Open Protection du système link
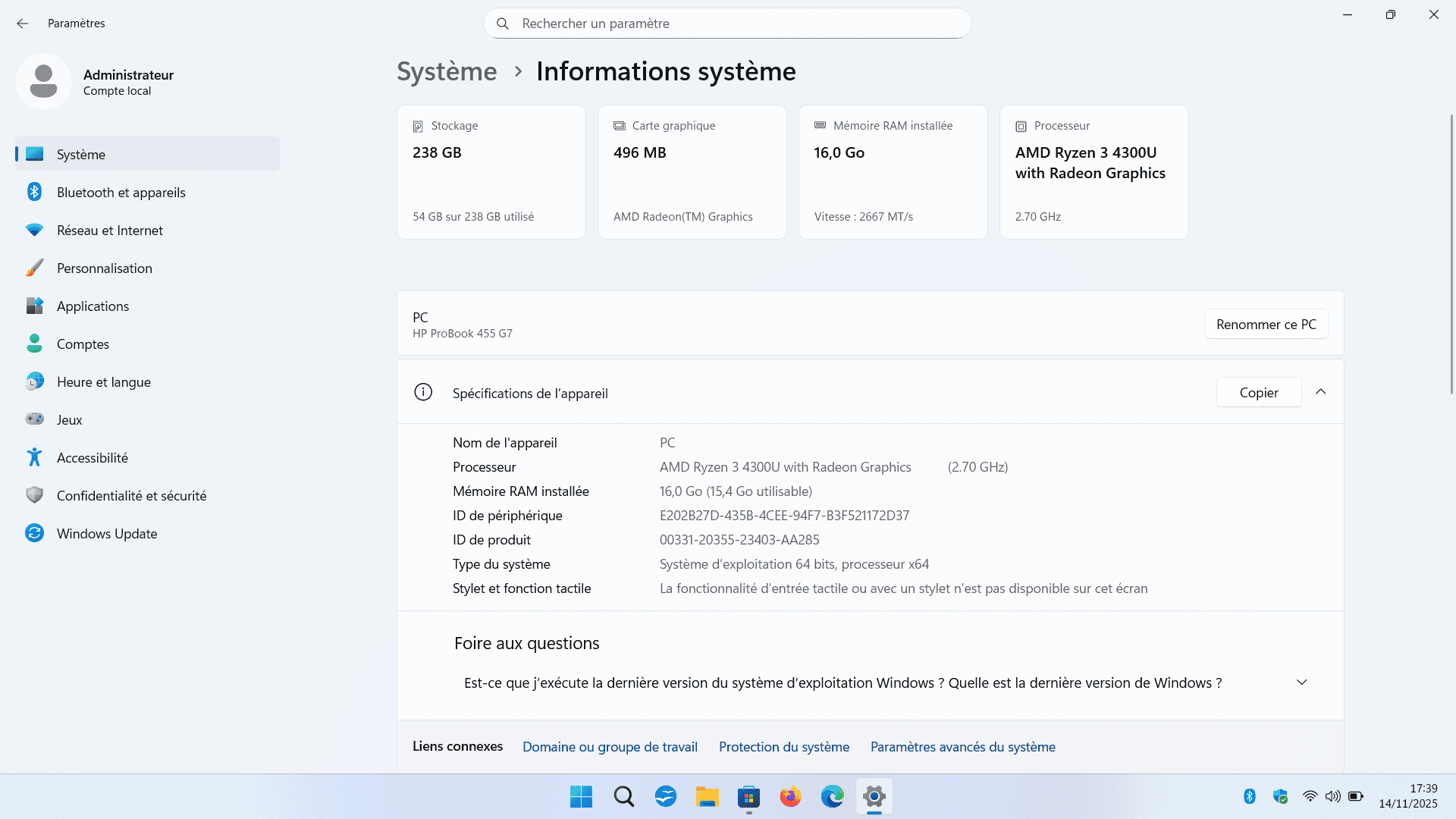Image resolution: width=1456 pixels, height=819 pixels. [x=783, y=747]
